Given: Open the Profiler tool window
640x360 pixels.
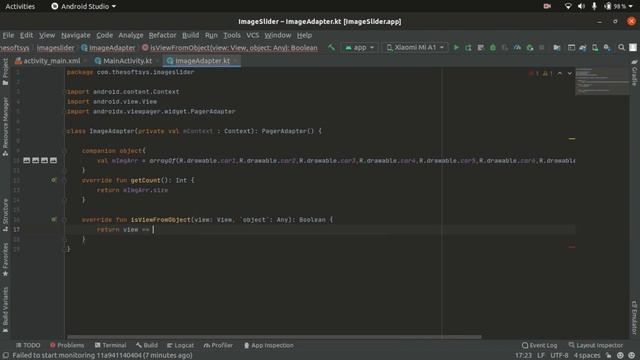Looking at the screenshot, I should click(218, 345).
